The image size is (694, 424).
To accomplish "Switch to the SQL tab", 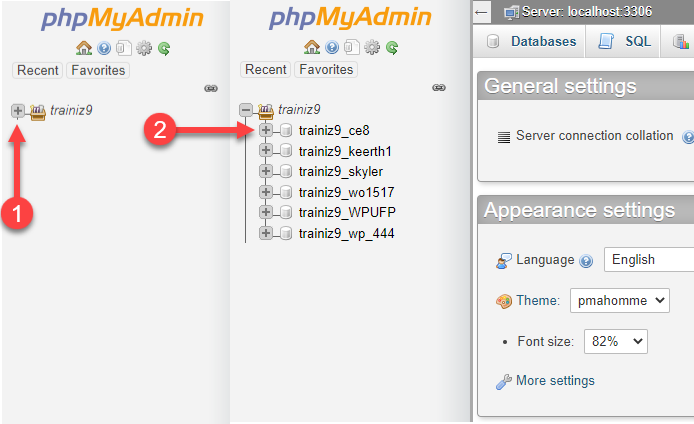I will [x=623, y=42].
